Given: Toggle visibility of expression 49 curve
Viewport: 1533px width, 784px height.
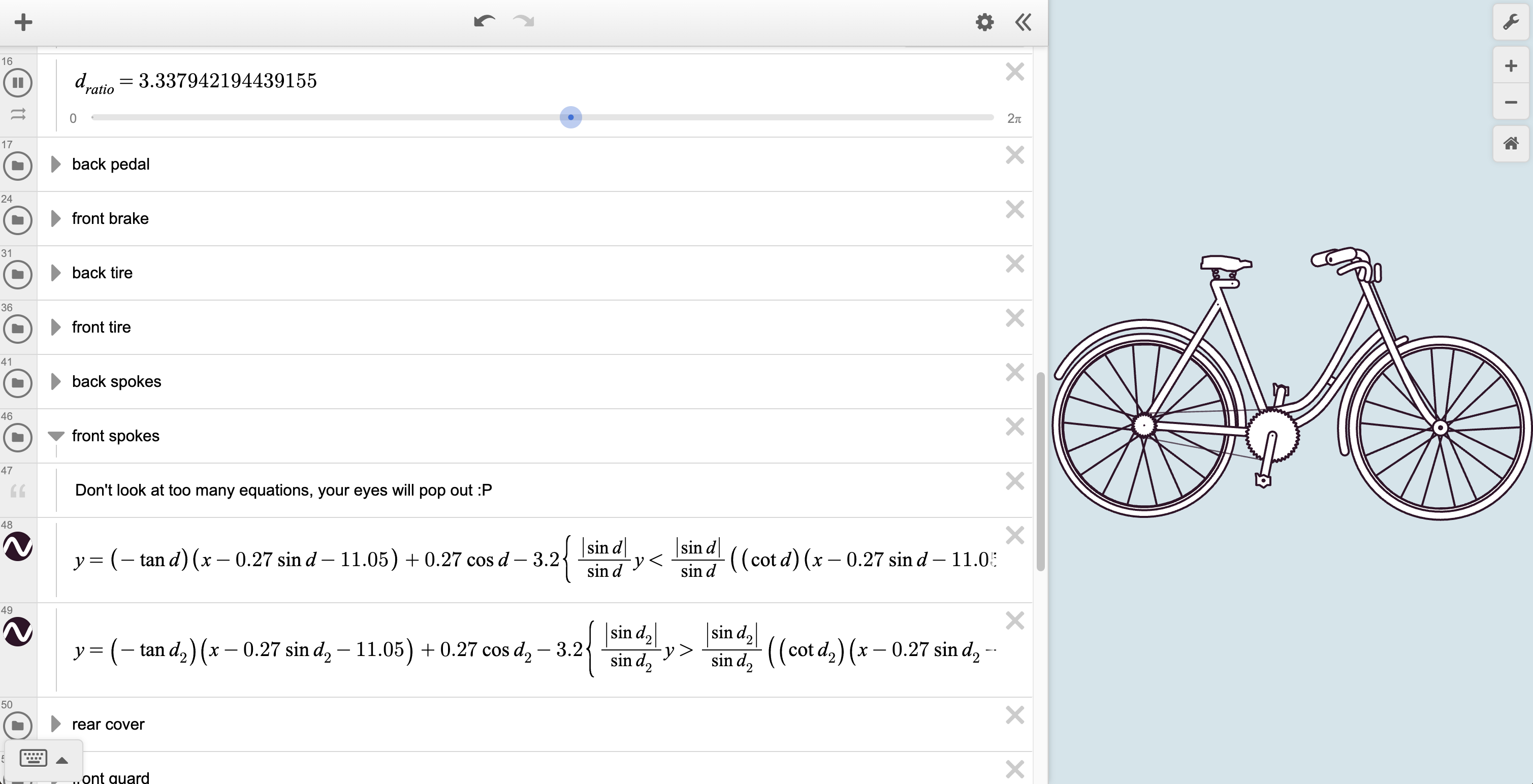Looking at the screenshot, I should point(18,631).
